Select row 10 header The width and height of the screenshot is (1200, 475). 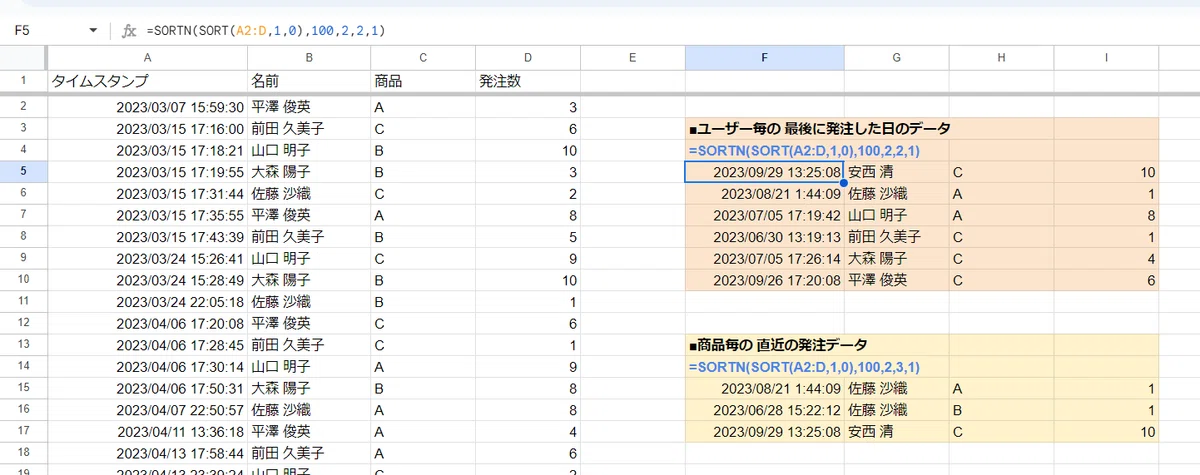[23, 279]
